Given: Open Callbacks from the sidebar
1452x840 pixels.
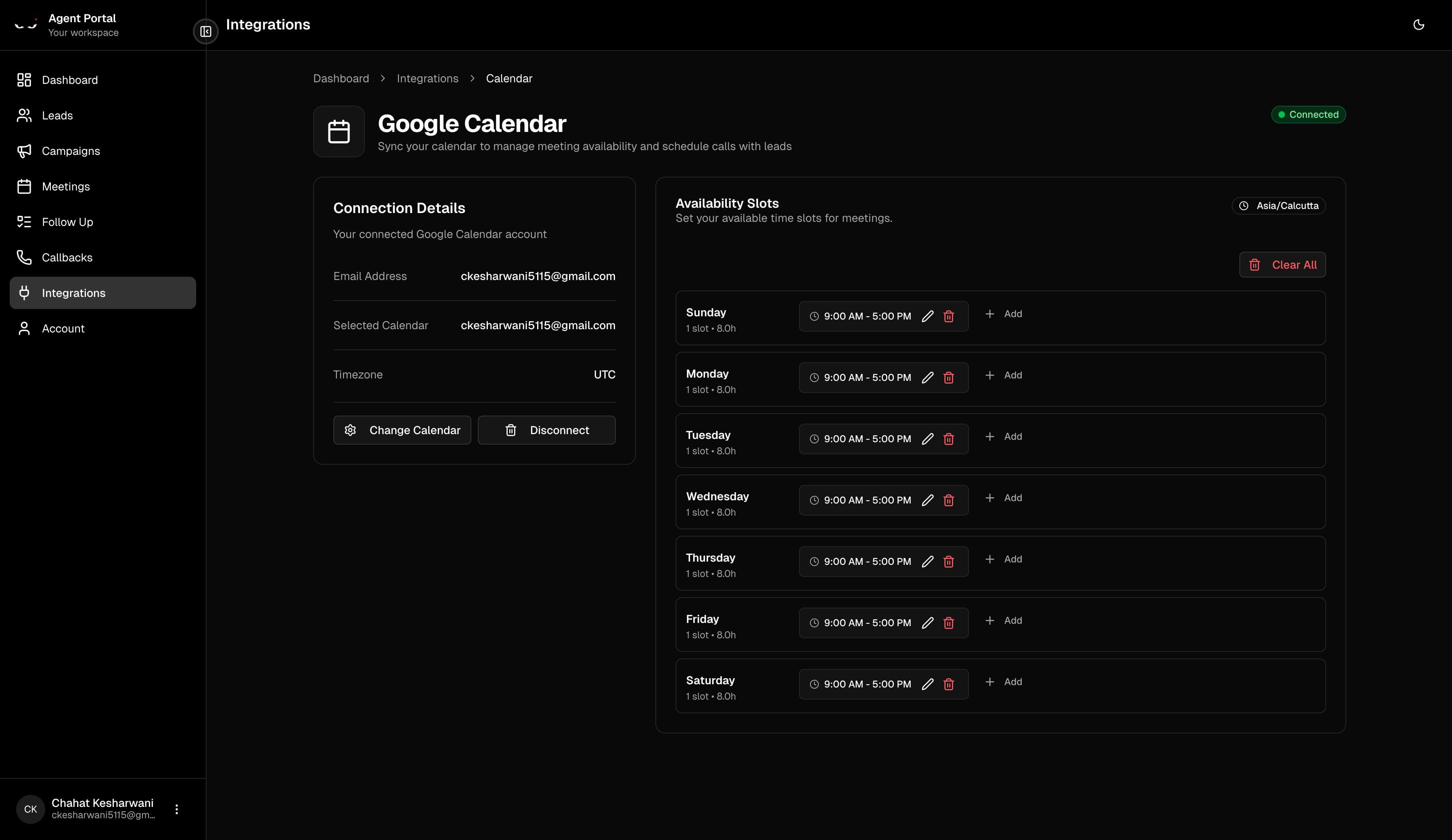Looking at the screenshot, I should [x=67, y=257].
